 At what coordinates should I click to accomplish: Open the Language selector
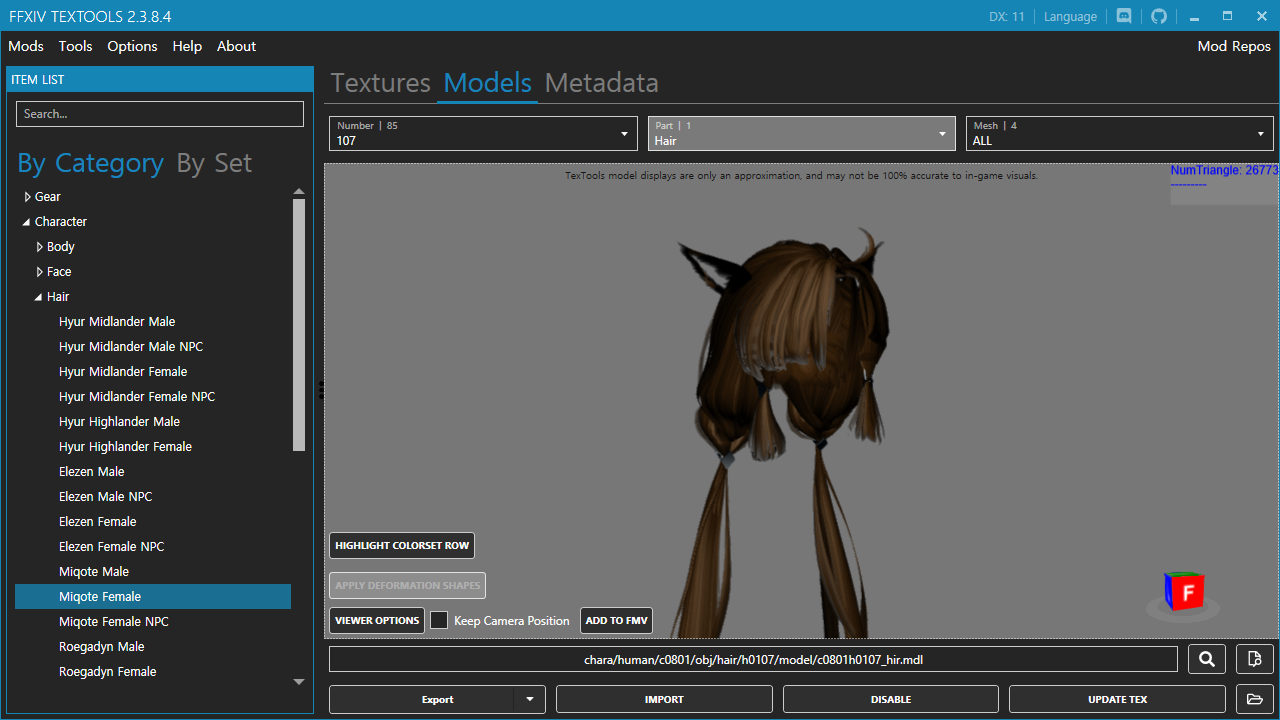tap(1070, 16)
